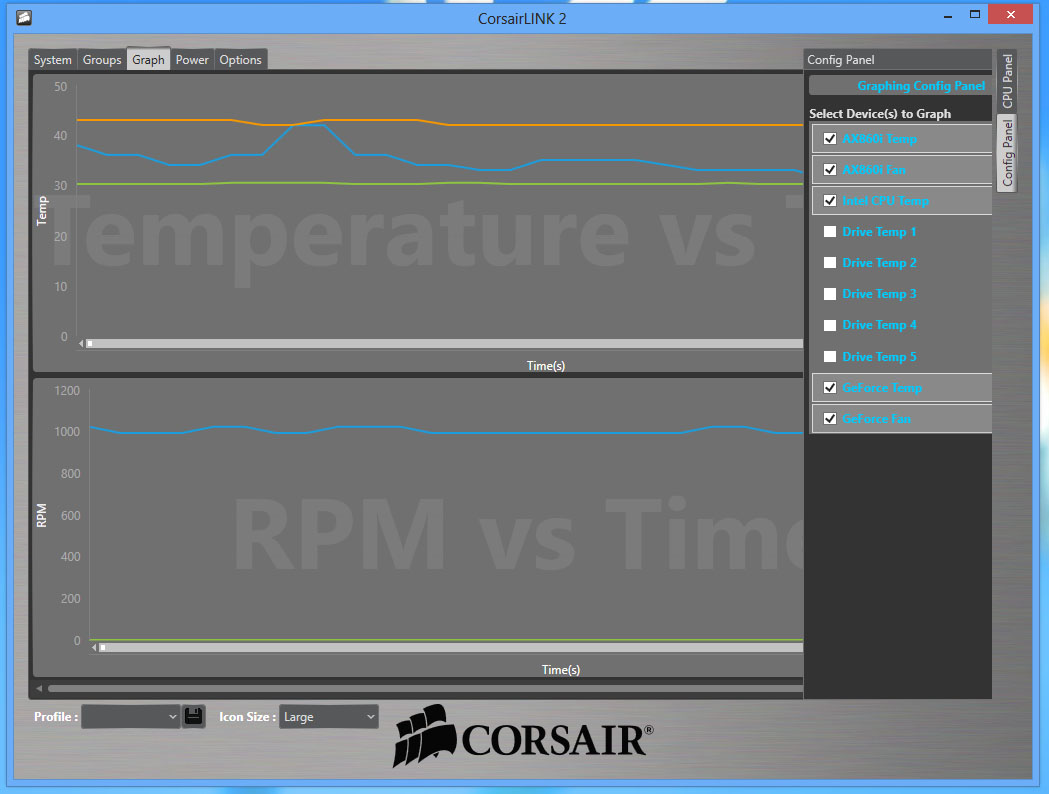Click the left arrow of Temperature graph scrollbar
The image size is (1049, 794).
point(81,344)
